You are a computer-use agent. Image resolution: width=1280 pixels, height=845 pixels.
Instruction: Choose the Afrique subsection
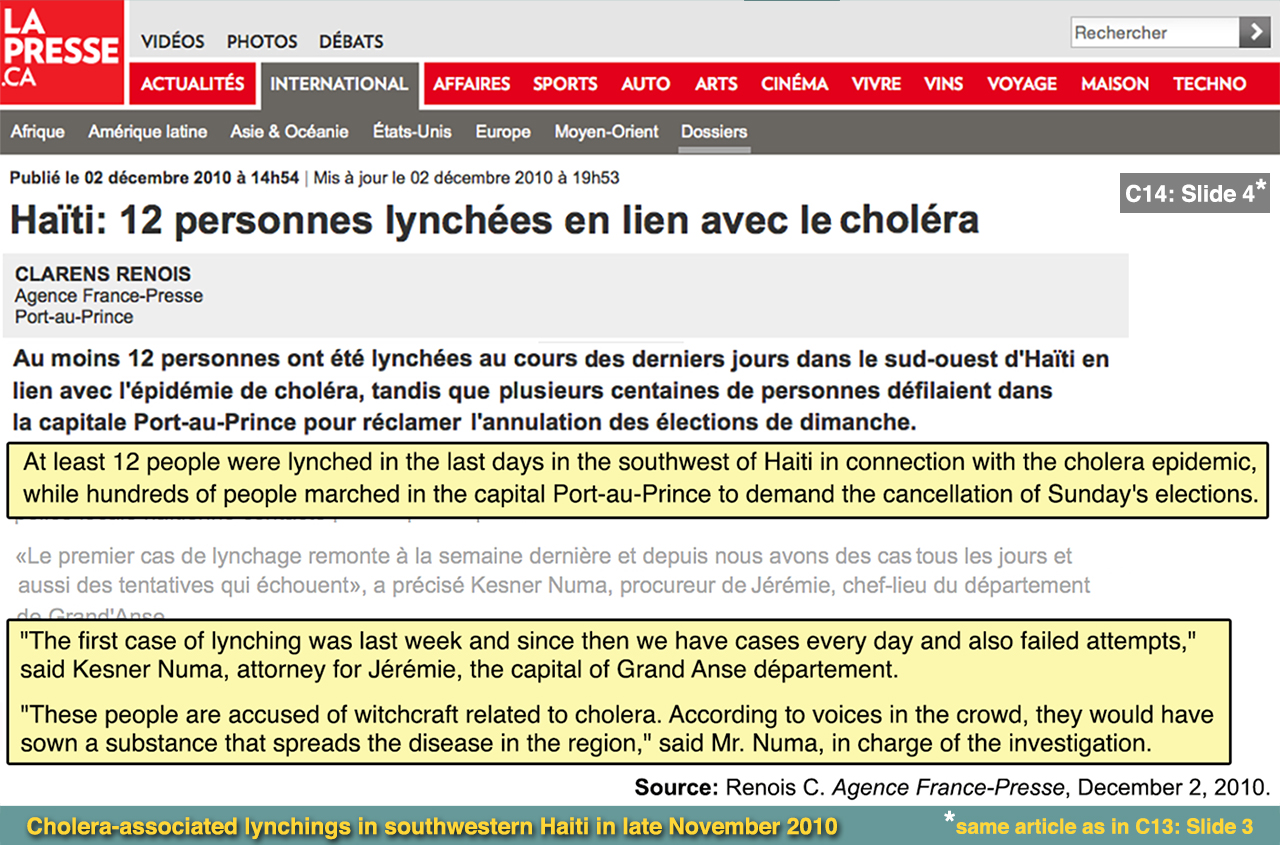pyautogui.click(x=38, y=132)
